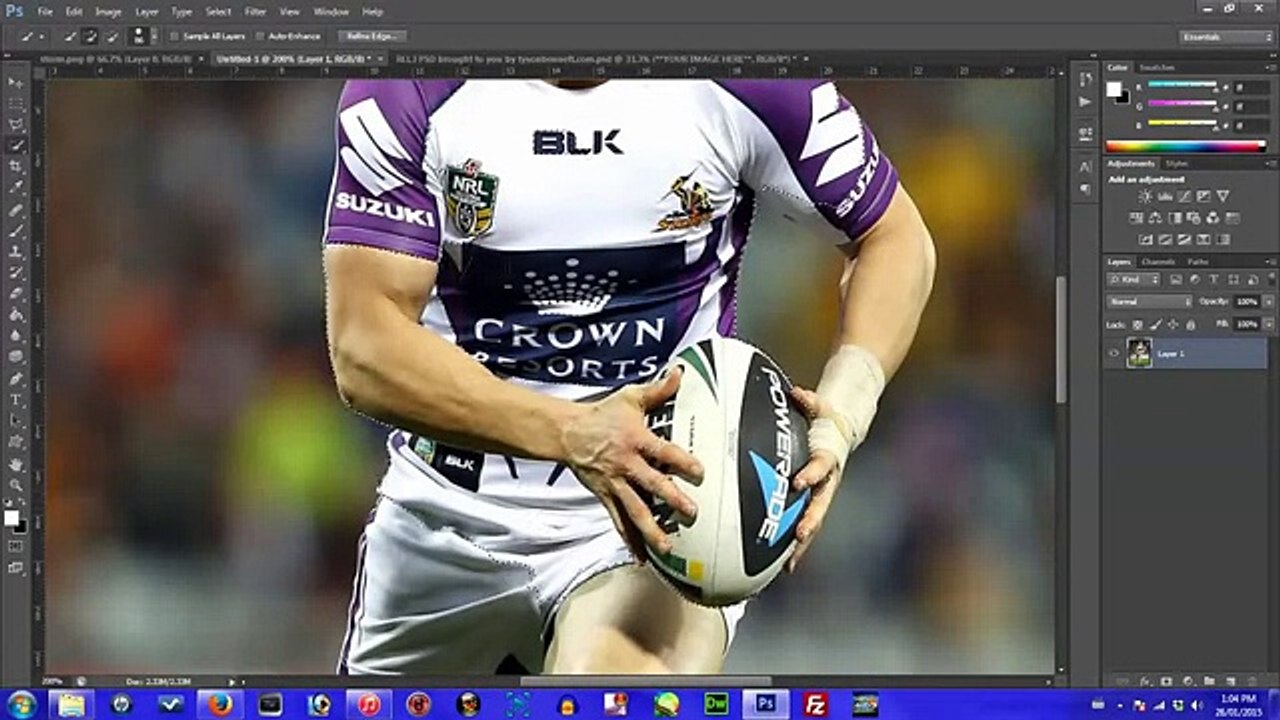Add a Hue/Saturation adjustment
The image size is (1280, 720).
(1136, 218)
